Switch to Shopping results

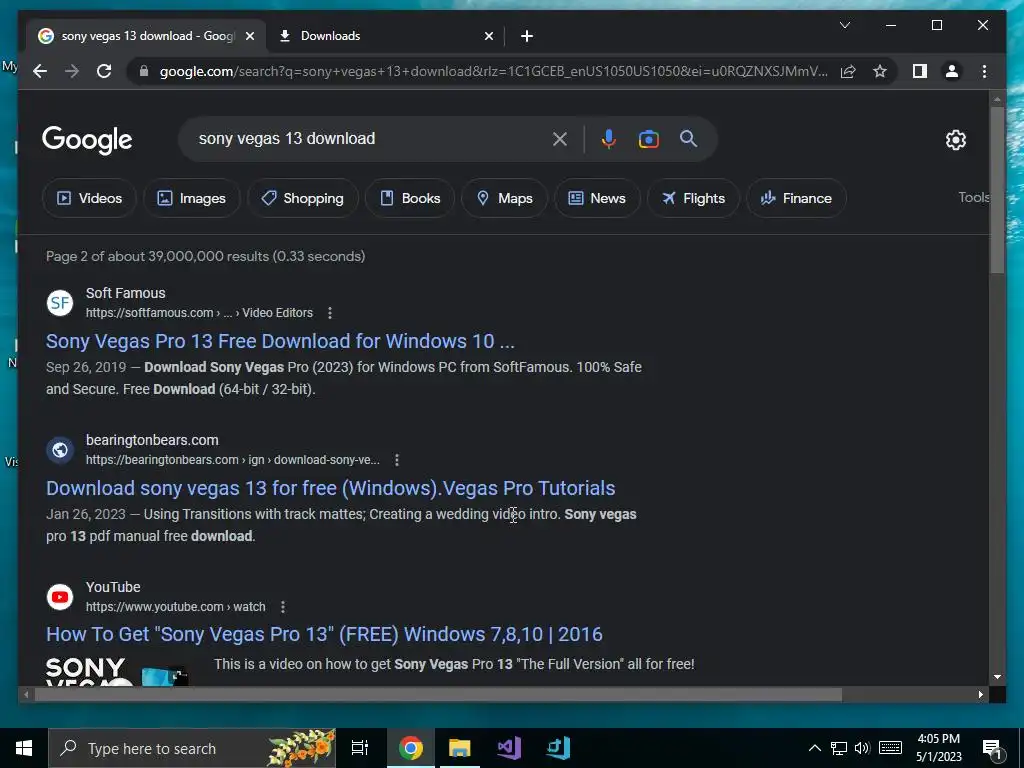(302, 198)
